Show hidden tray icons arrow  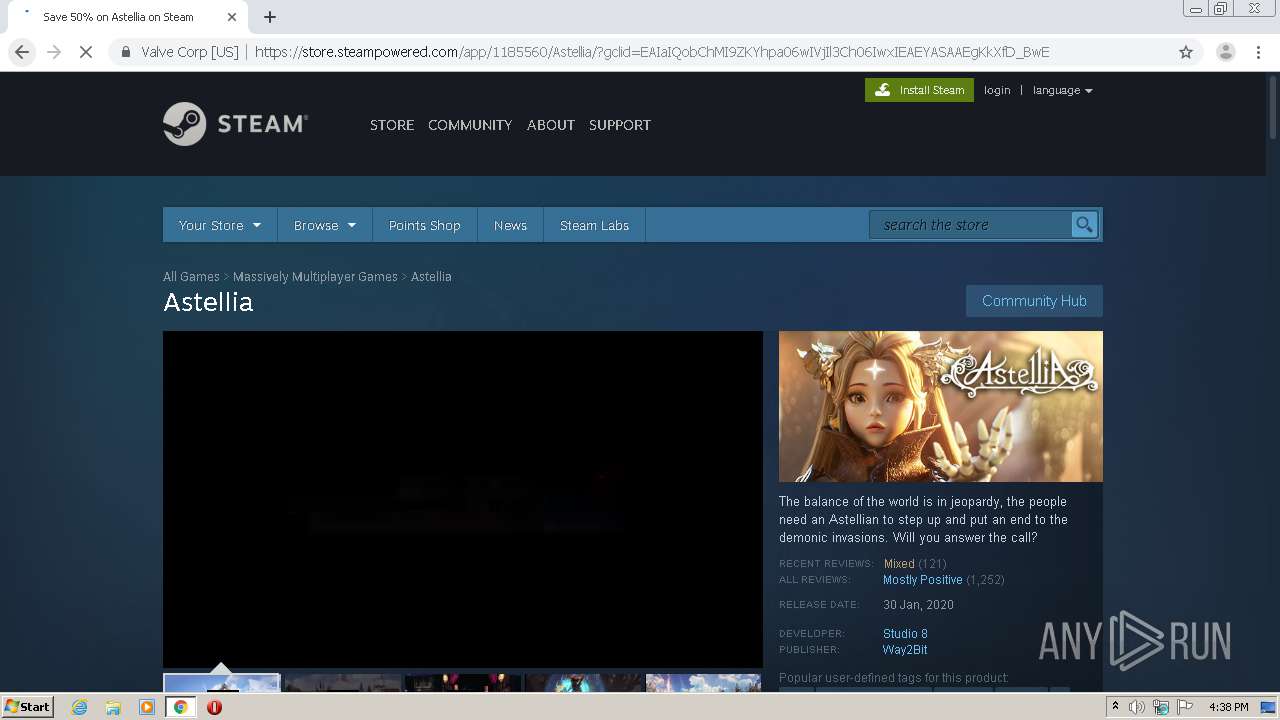[x=1115, y=707]
